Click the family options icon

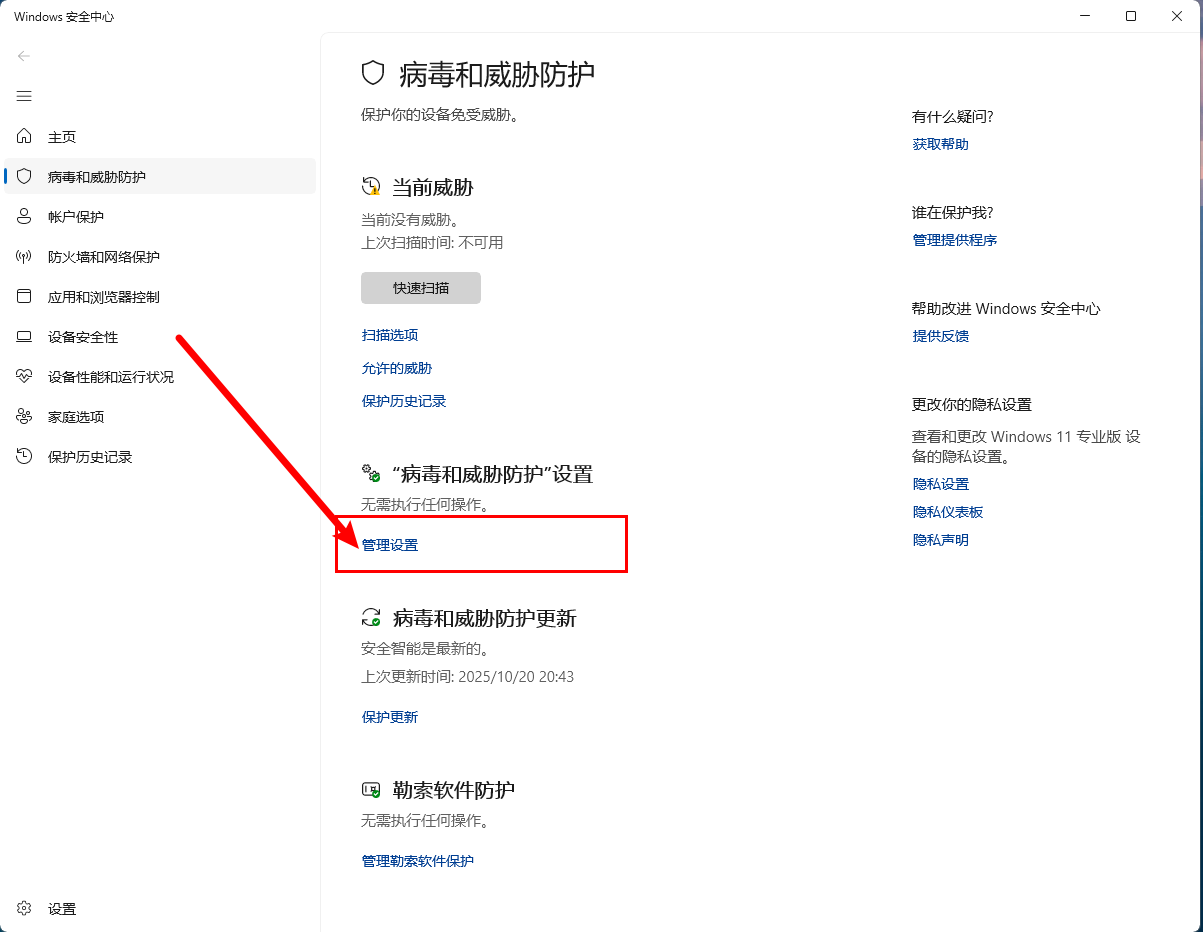[24, 416]
